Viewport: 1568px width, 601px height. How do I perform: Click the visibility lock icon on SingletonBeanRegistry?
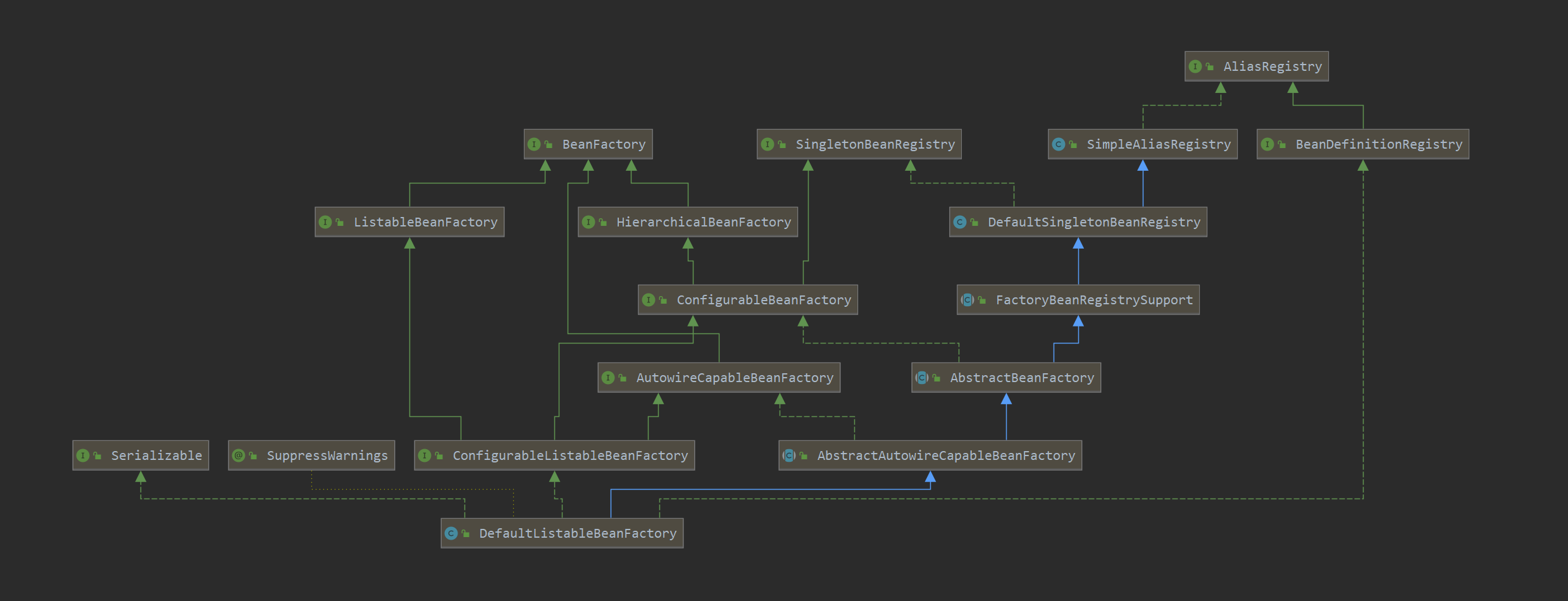[x=782, y=145]
